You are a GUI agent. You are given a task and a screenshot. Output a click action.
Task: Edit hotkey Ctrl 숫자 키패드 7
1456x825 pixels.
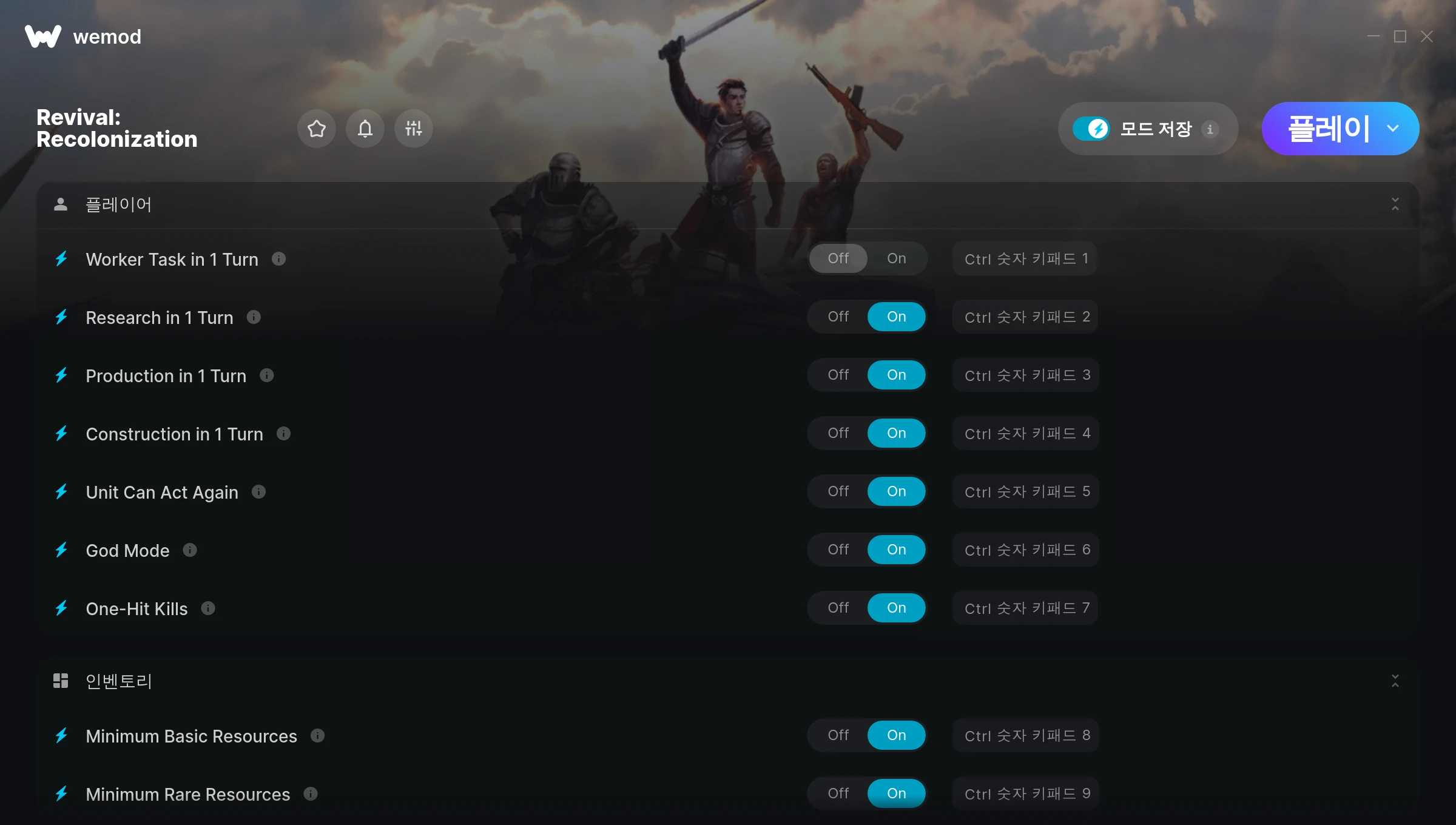(x=1026, y=608)
